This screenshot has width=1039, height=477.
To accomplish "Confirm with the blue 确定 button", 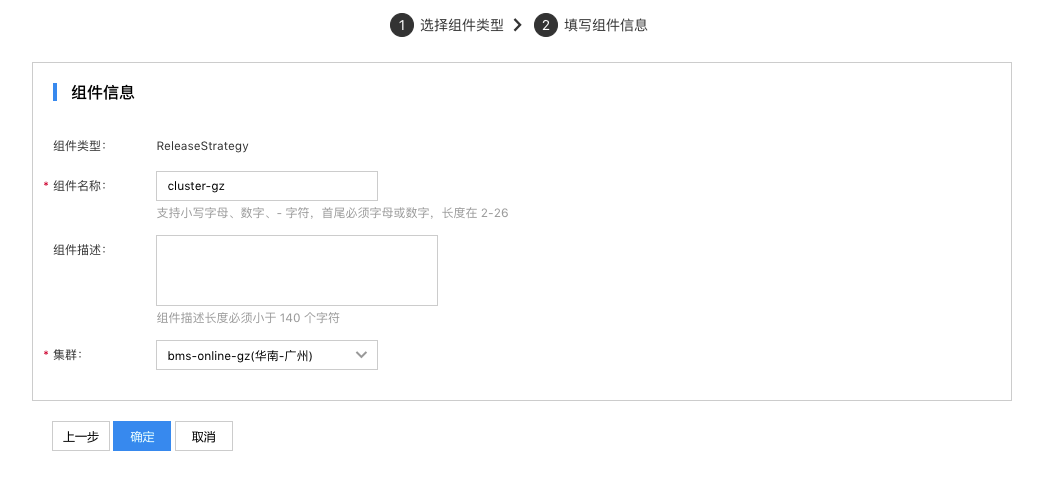I will pos(142,436).
